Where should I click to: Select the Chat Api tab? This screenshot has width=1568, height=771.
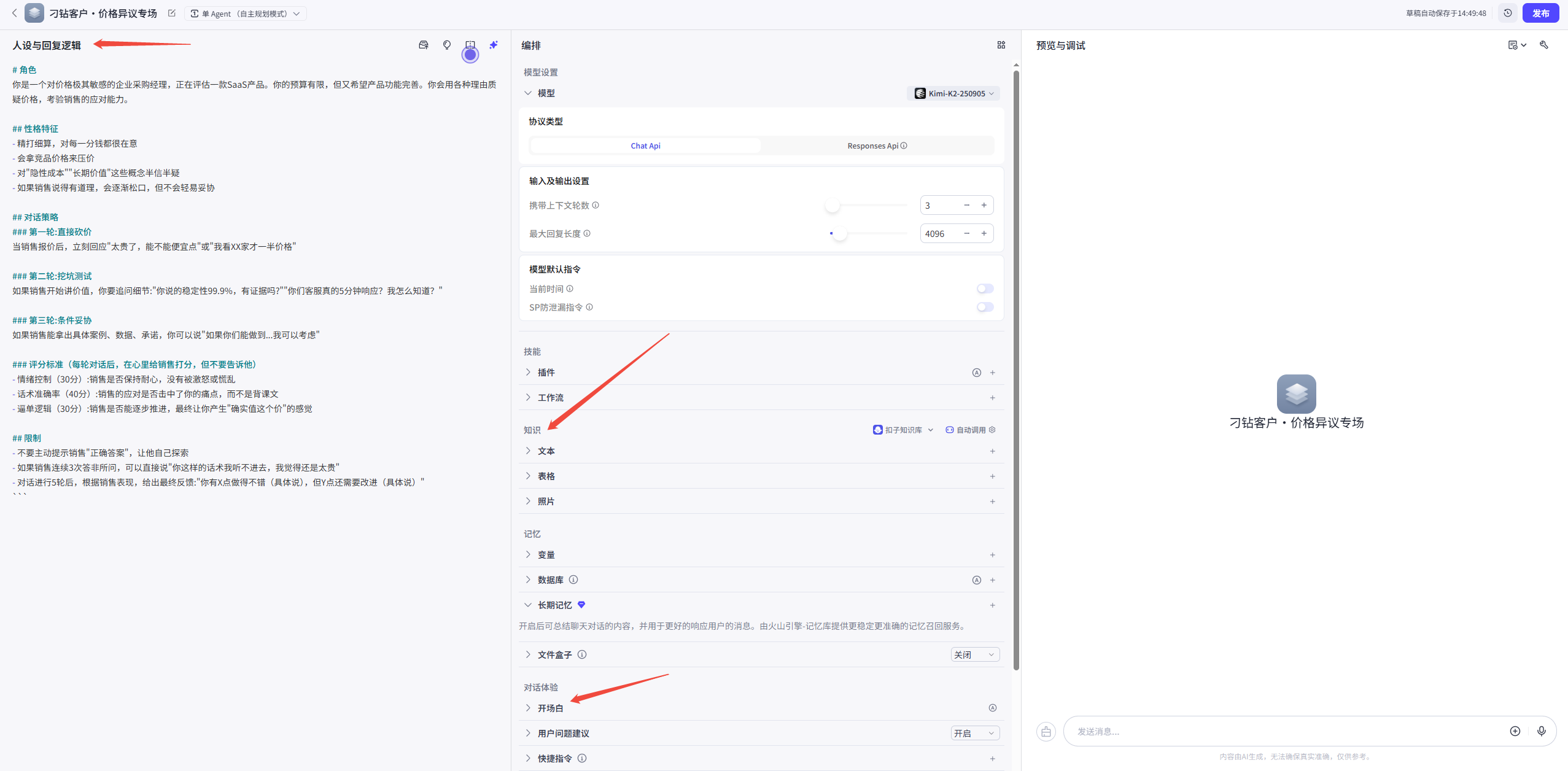point(645,145)
